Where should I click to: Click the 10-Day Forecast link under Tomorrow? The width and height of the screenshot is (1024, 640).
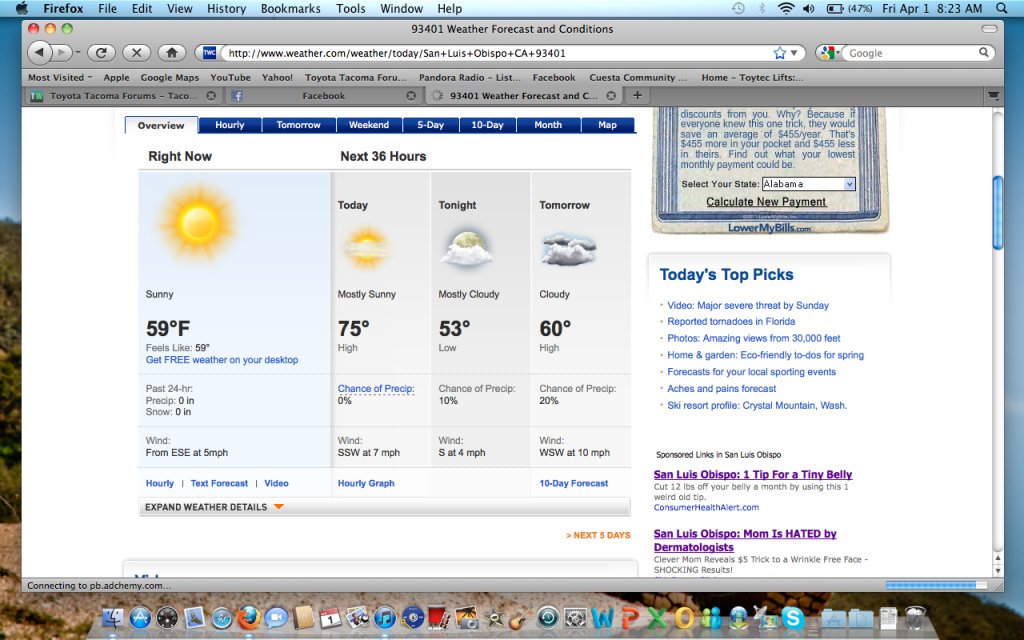(573, 483)
